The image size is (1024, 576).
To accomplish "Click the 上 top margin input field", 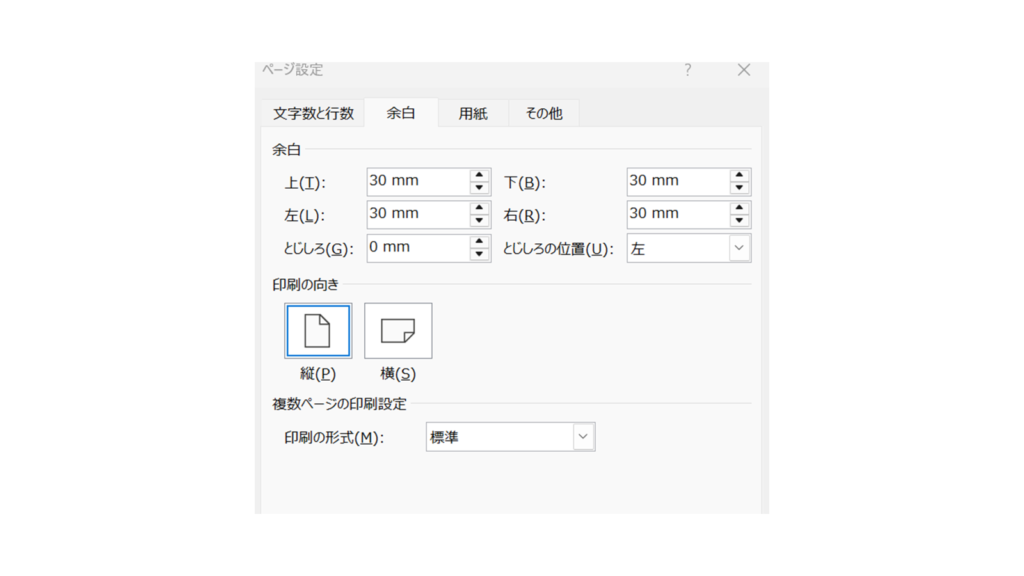I will [x=417, y=182].
